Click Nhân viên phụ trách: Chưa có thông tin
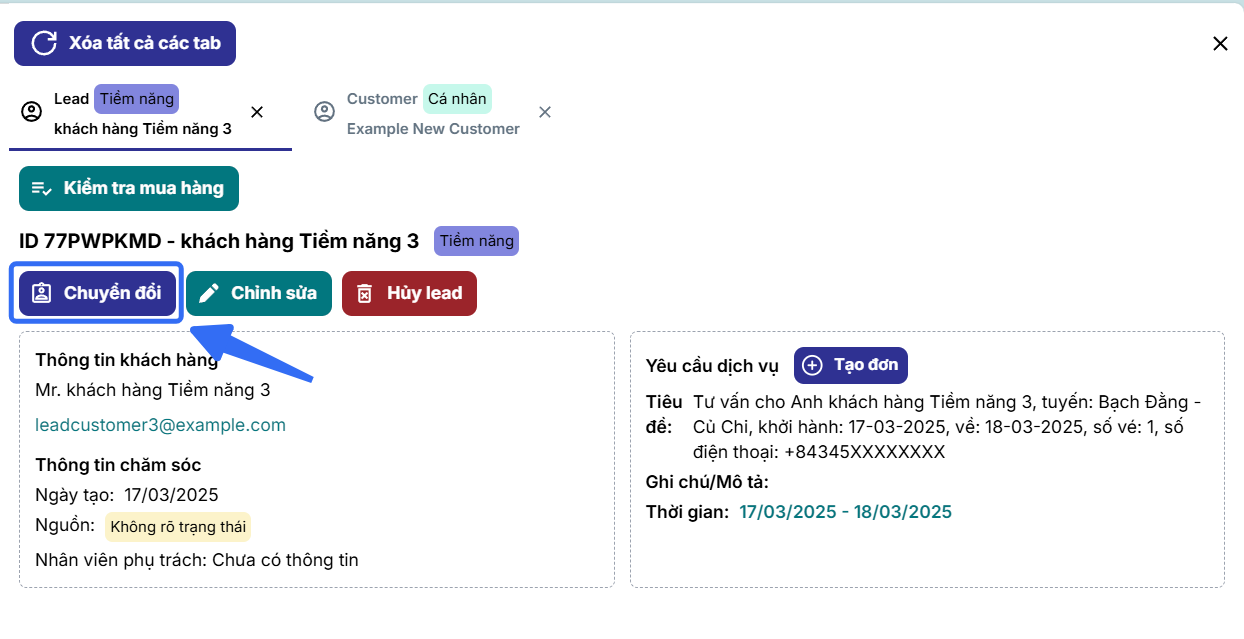 [197, 560]
